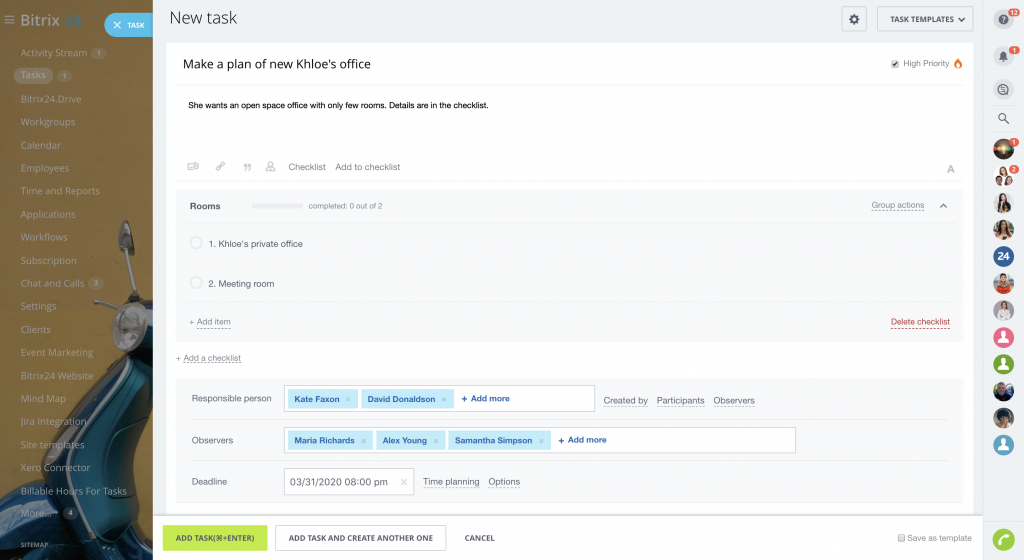Click the deadline date input field
The width and height of the screenshot is (1024, 560).
pos(340,482)
